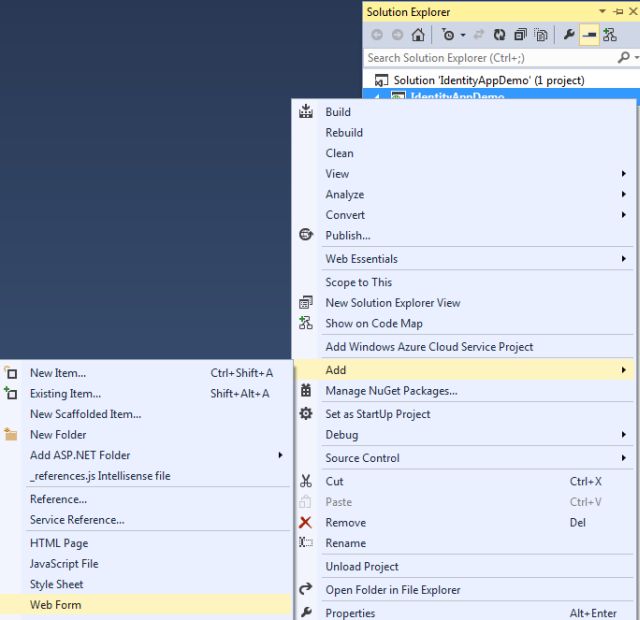Click the Publish globe icon

pos(306,235)
